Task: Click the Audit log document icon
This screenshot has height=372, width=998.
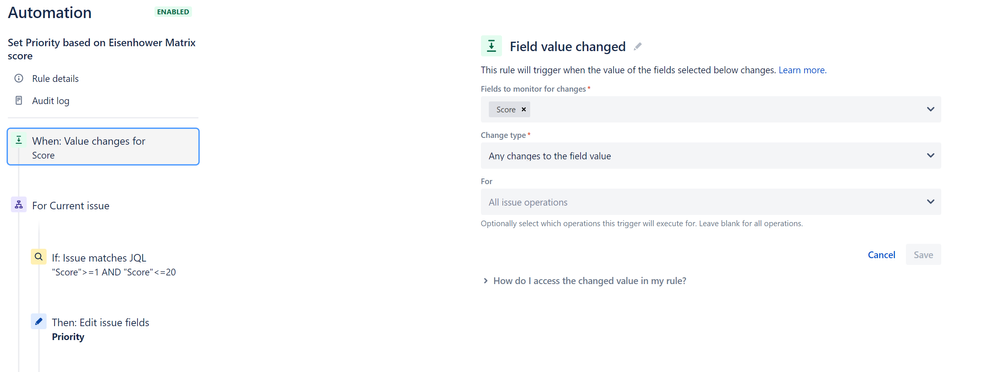Action: [18, 101]
